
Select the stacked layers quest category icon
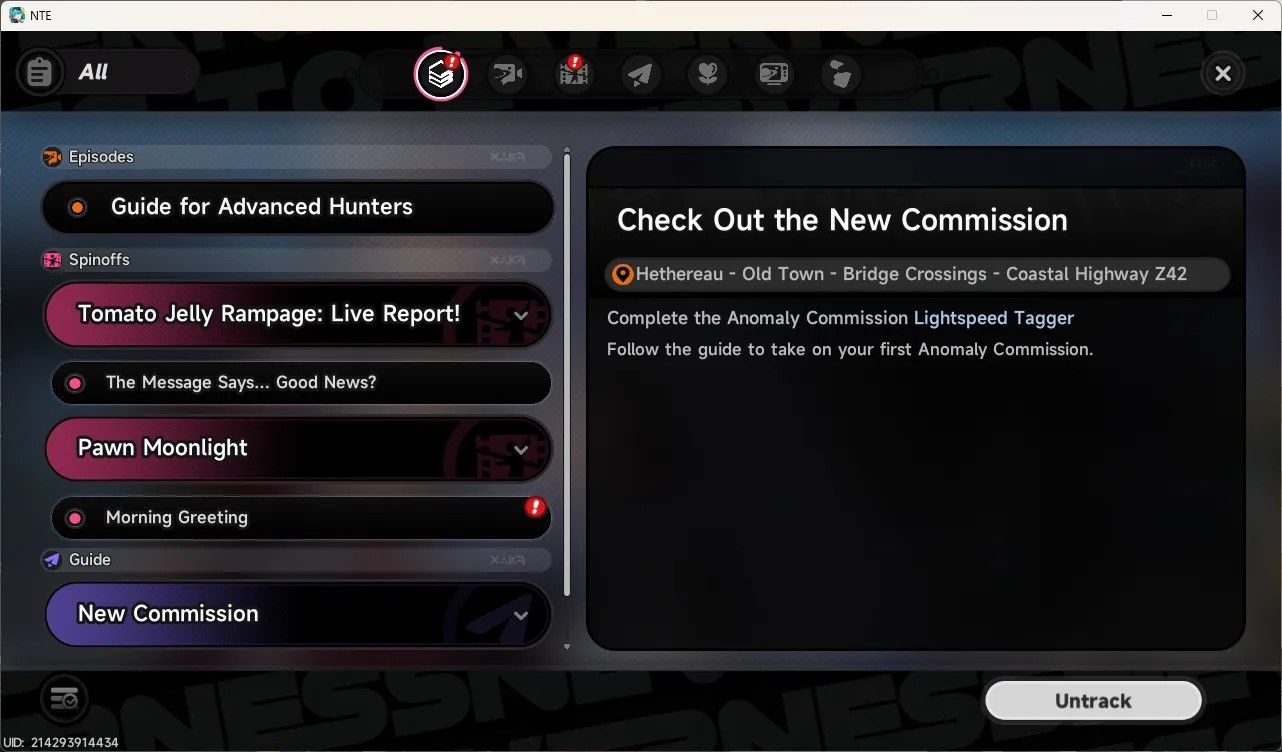pos(440,74)
